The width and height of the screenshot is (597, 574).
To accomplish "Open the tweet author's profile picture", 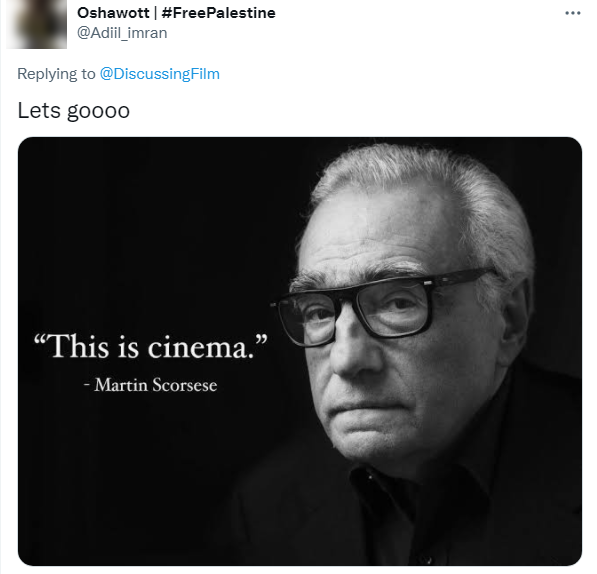I will point(37,24).
